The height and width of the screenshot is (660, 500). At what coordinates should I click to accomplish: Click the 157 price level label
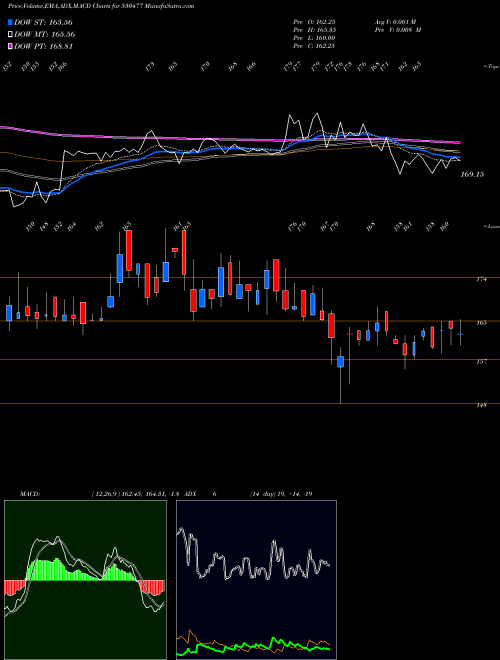[x=482, y=361]
